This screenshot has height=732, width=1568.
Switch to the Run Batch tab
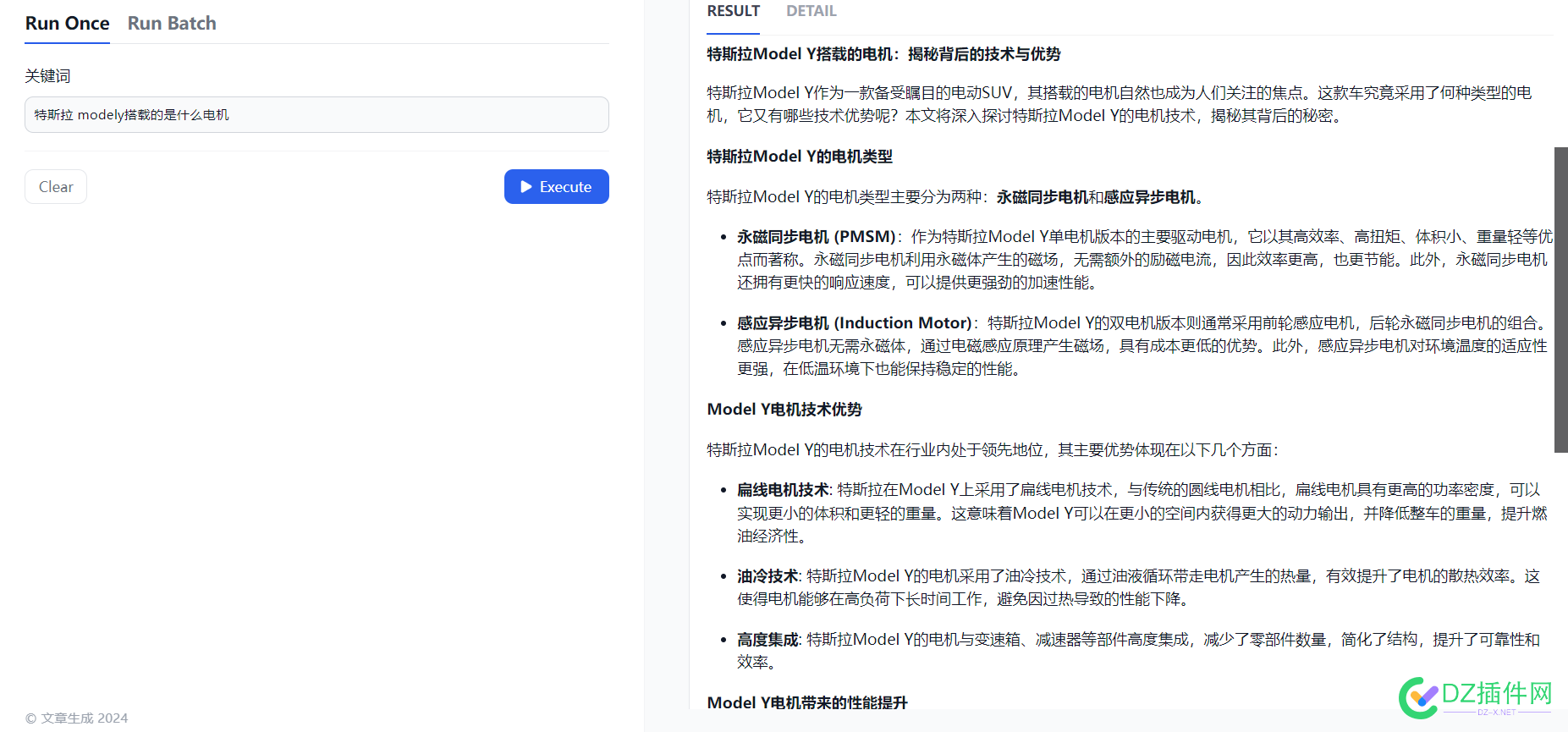[x=172, y=23]
